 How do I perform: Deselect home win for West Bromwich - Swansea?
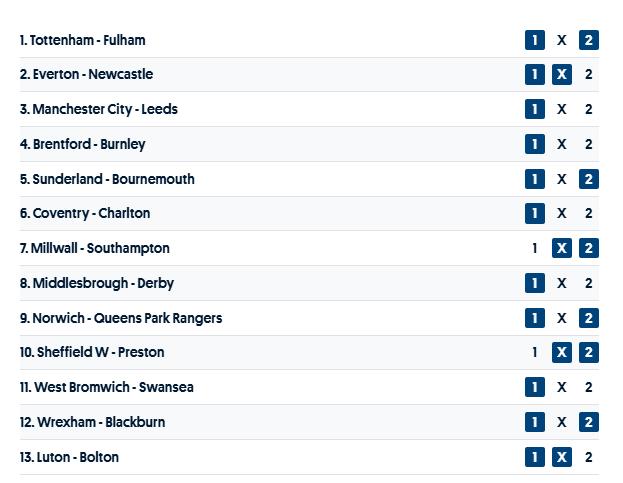(535, 387)
